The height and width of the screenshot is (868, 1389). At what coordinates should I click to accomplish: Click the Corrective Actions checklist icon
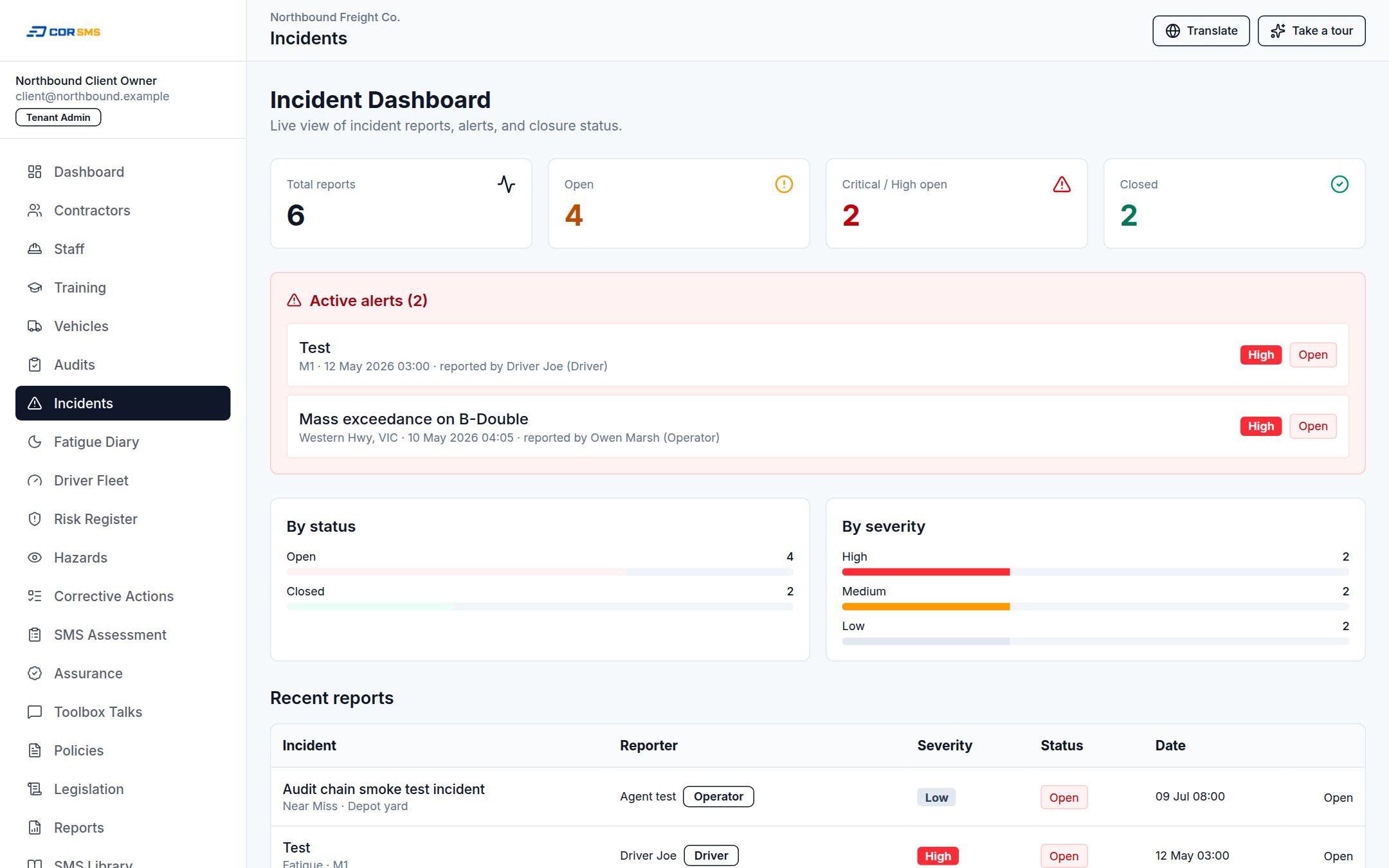tap(35, 596)
